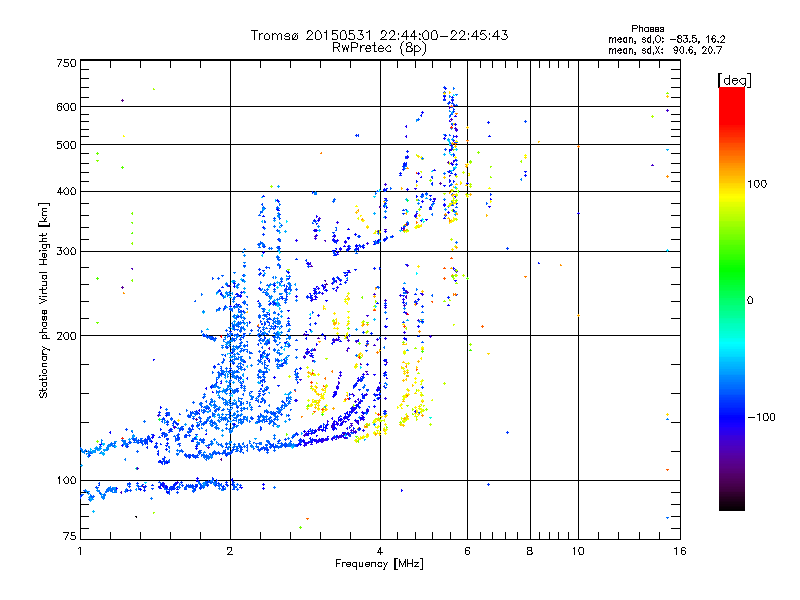Click the colorbar tick label "100"
Screen dimensions: 800x600
757,184
